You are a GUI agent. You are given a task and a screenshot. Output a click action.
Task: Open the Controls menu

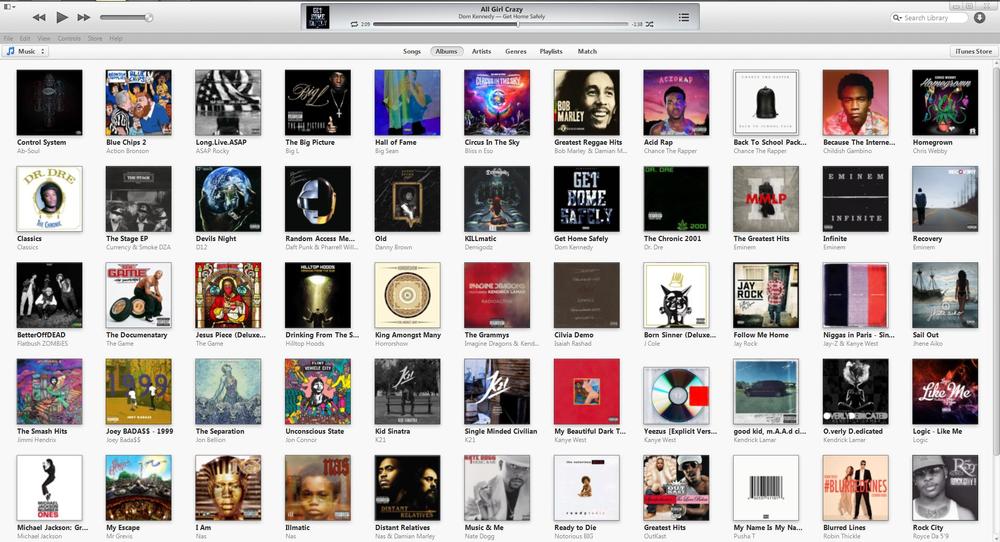coord(69,38)
